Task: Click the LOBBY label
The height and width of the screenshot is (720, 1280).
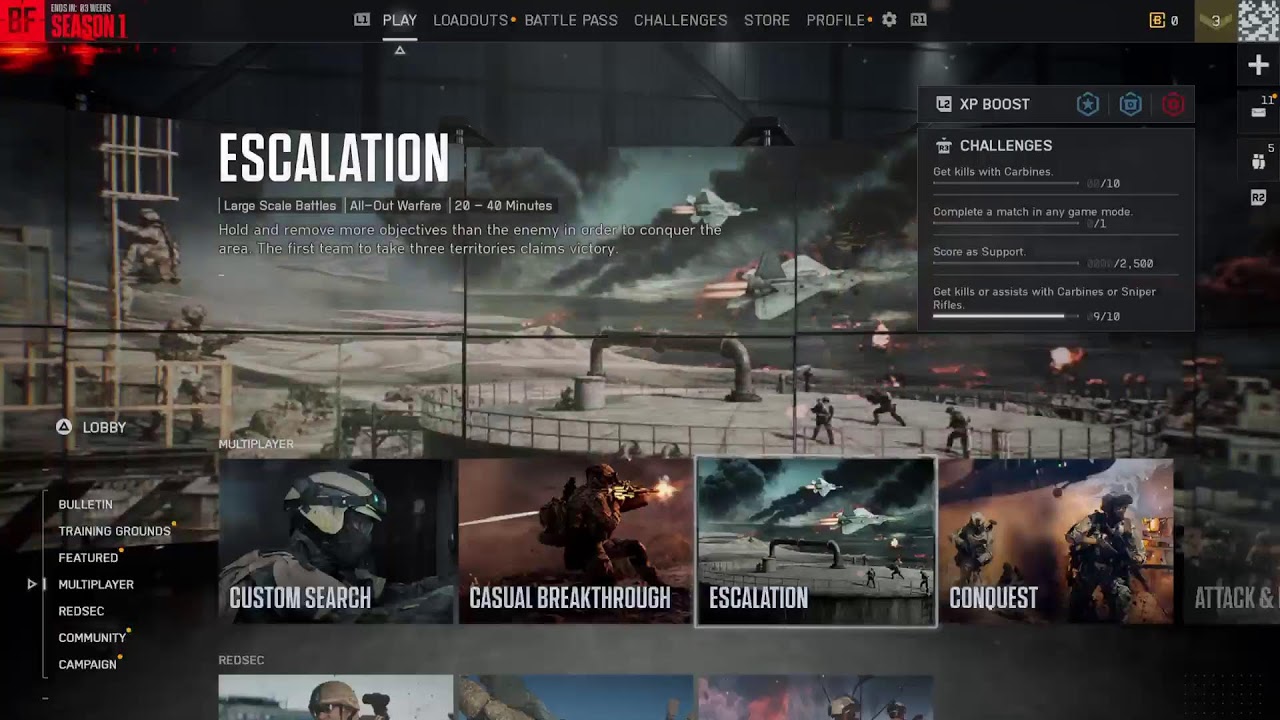Action: click(x=104, y=427)
